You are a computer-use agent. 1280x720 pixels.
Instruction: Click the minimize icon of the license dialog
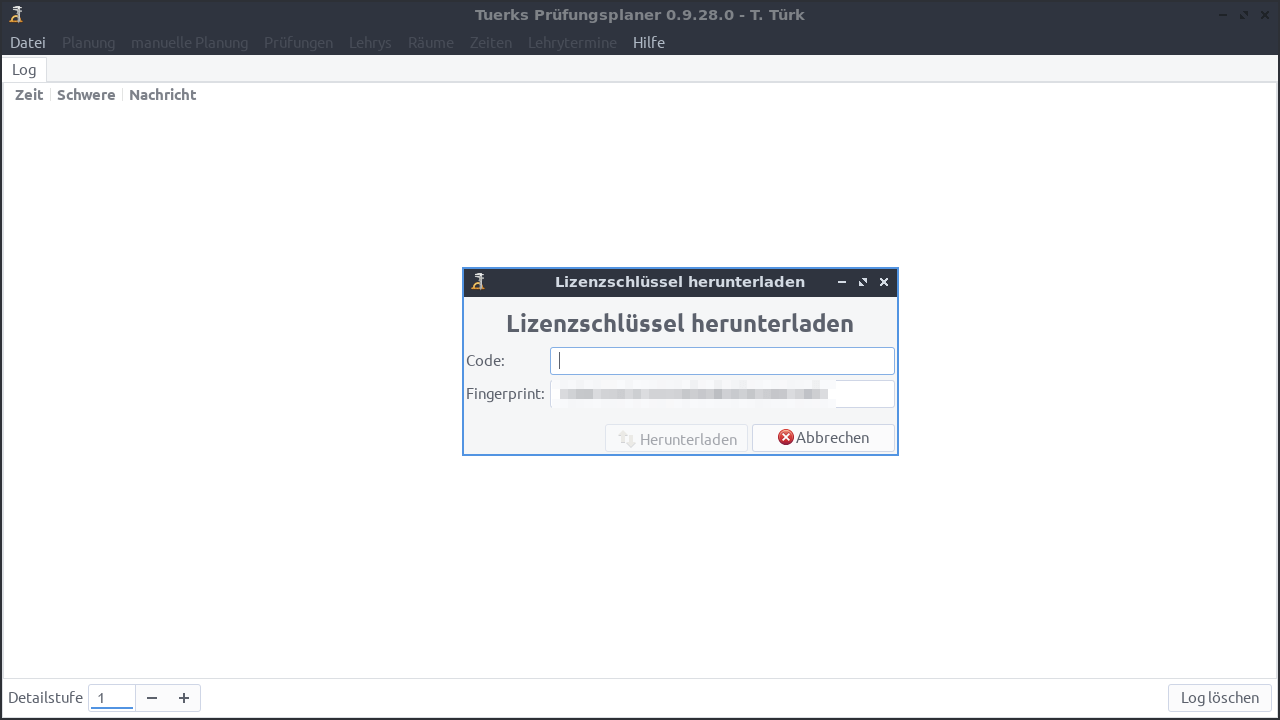[x=841, y=282]
